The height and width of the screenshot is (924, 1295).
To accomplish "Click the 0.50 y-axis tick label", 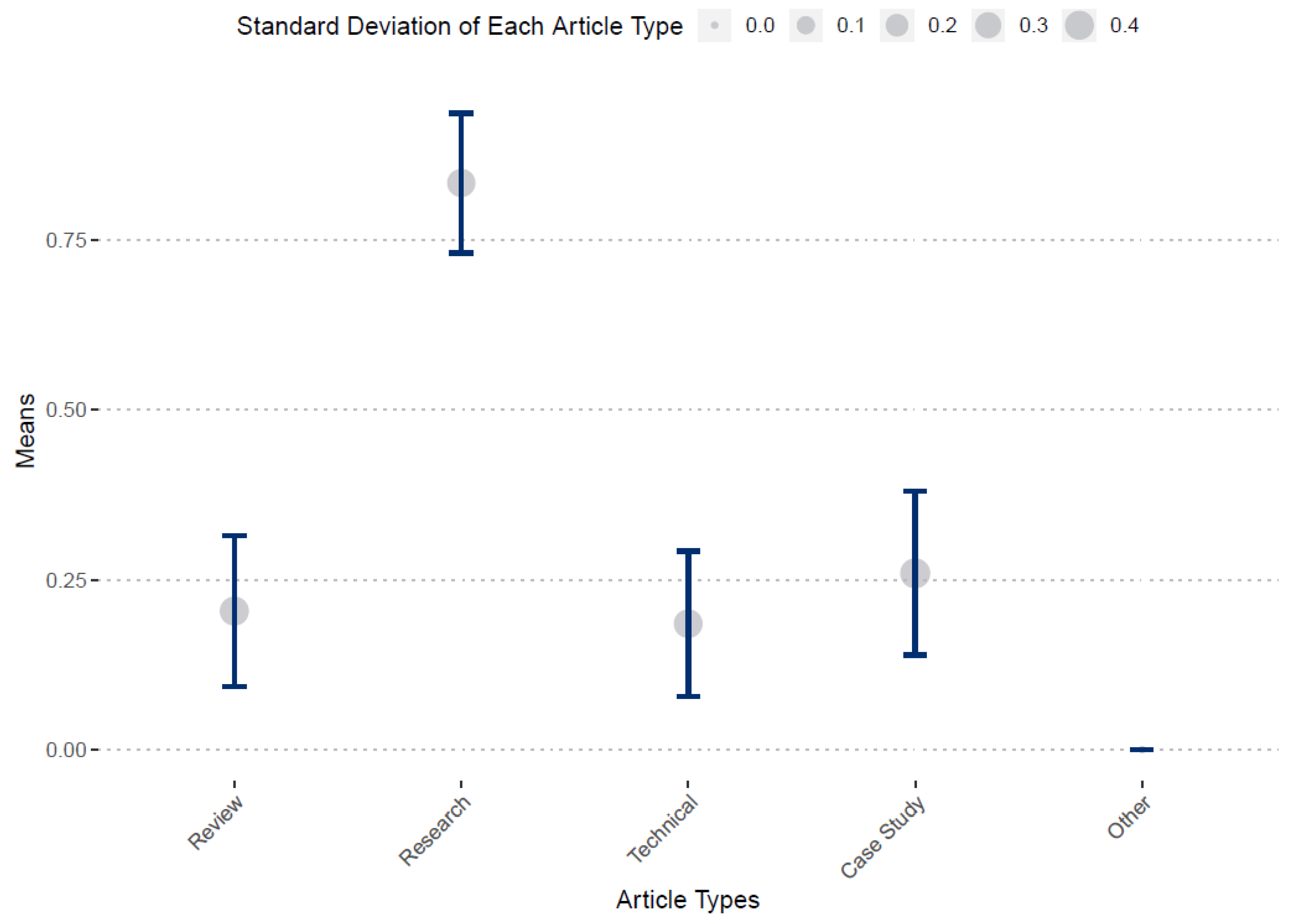I will (x=65, y=409).
